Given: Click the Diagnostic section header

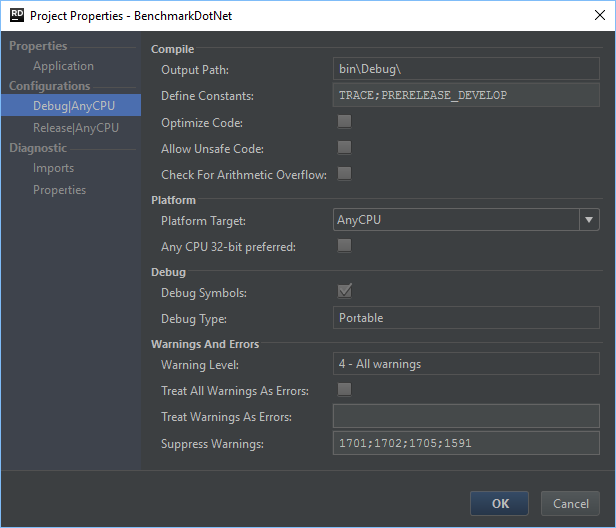Looking at the screenshot, I should click(38, 148).
